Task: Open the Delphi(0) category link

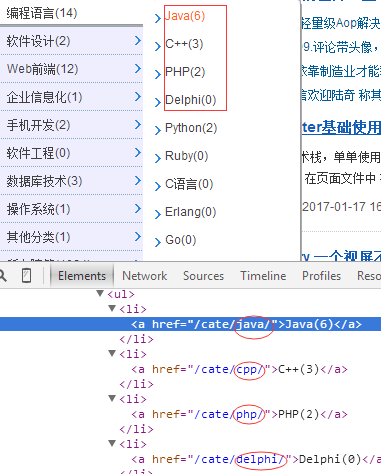Action: click(x=191, y=100)
